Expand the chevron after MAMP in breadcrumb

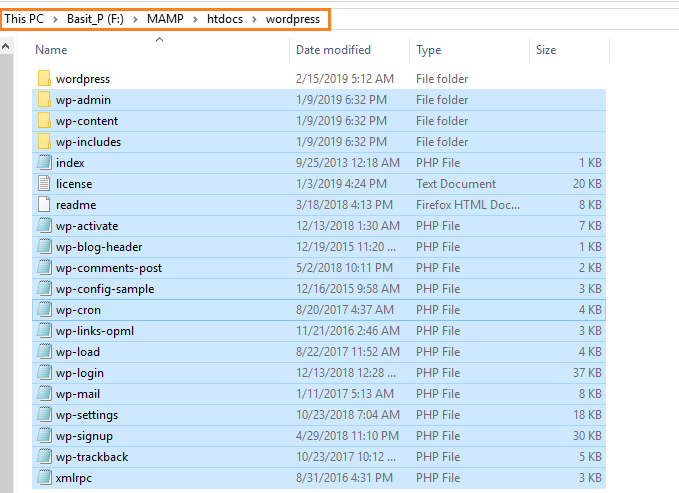(195, 19)
